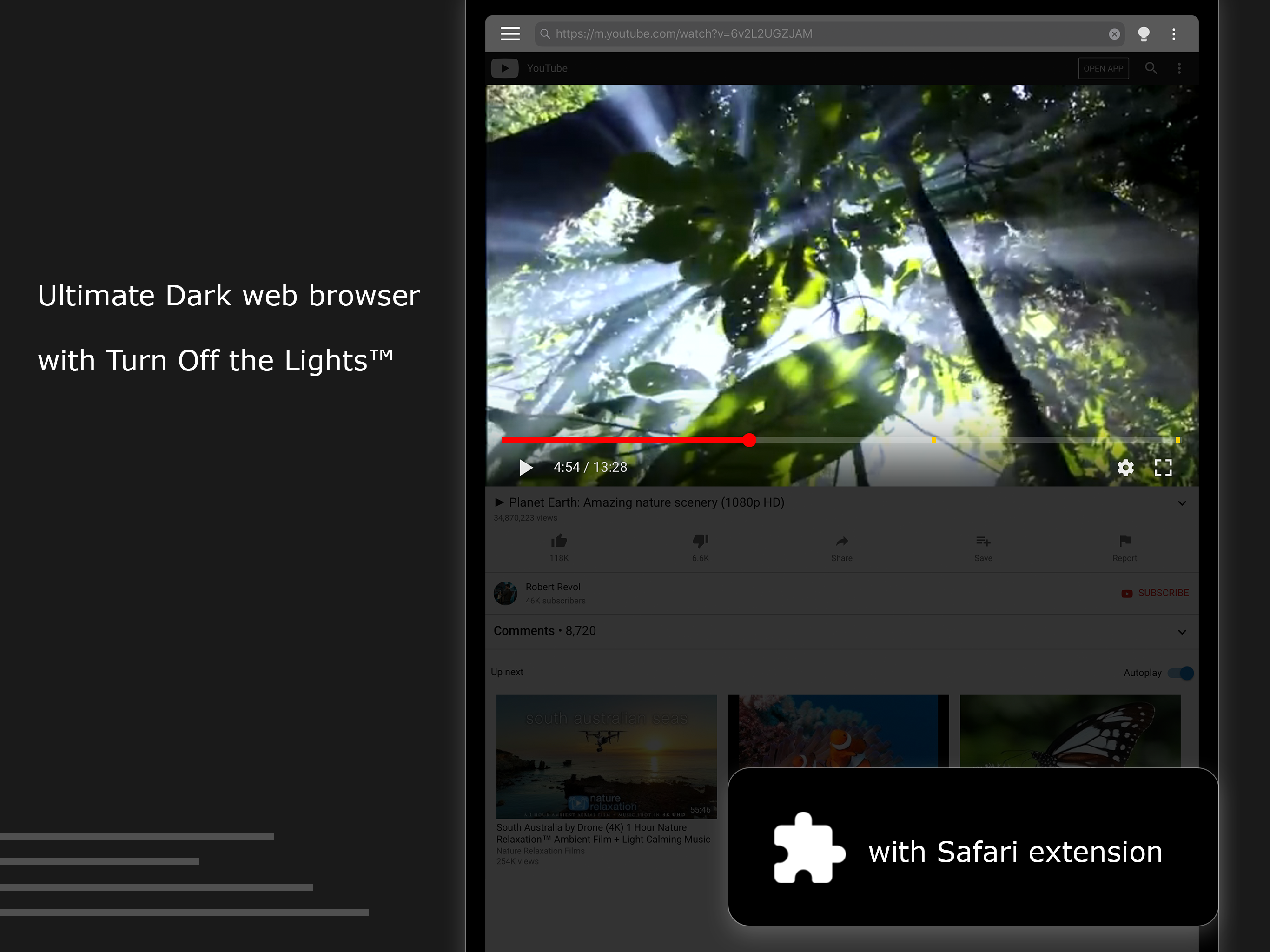Open South Australia by Drone video title

point(603,833)
